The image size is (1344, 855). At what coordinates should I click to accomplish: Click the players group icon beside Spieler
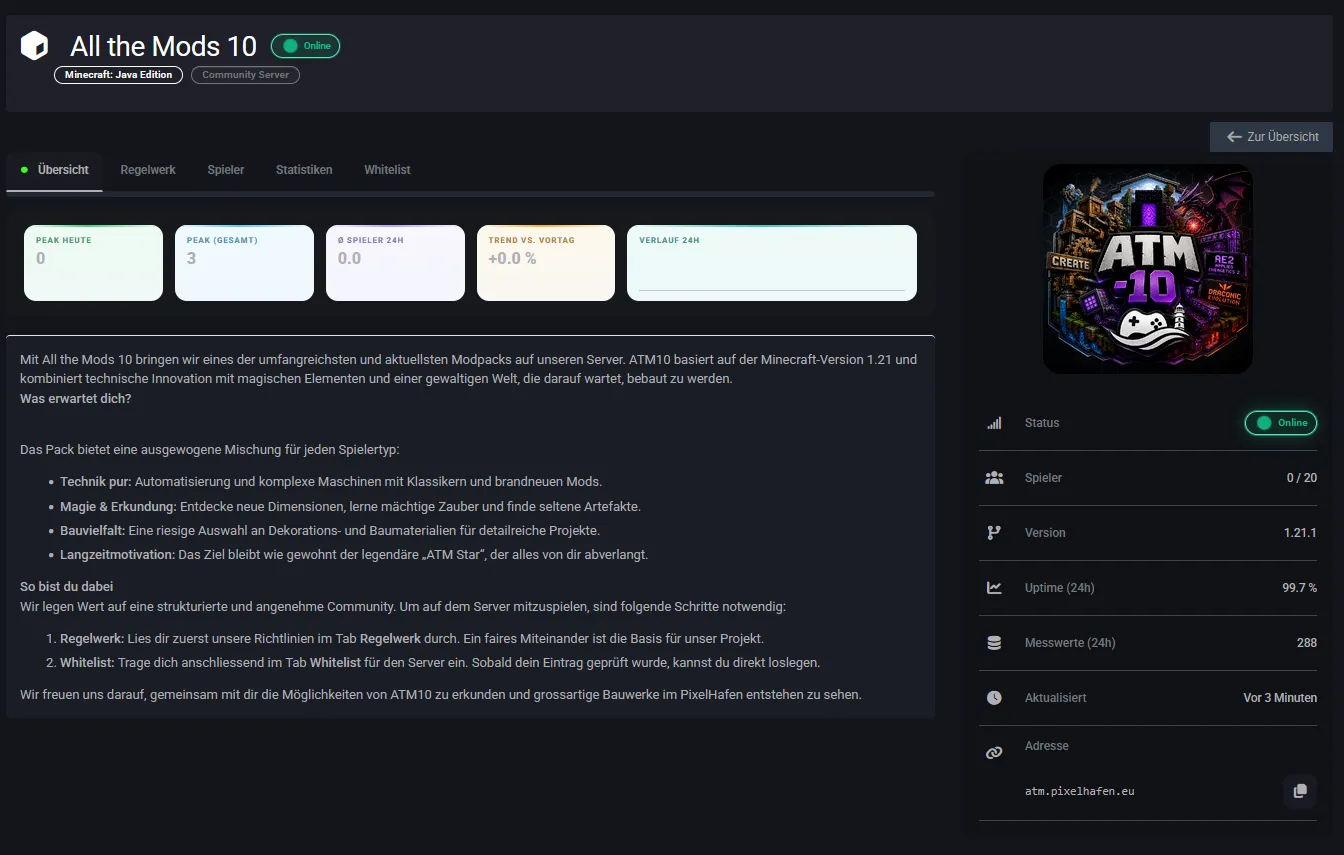pyautogui.click(x=994, y=478)
